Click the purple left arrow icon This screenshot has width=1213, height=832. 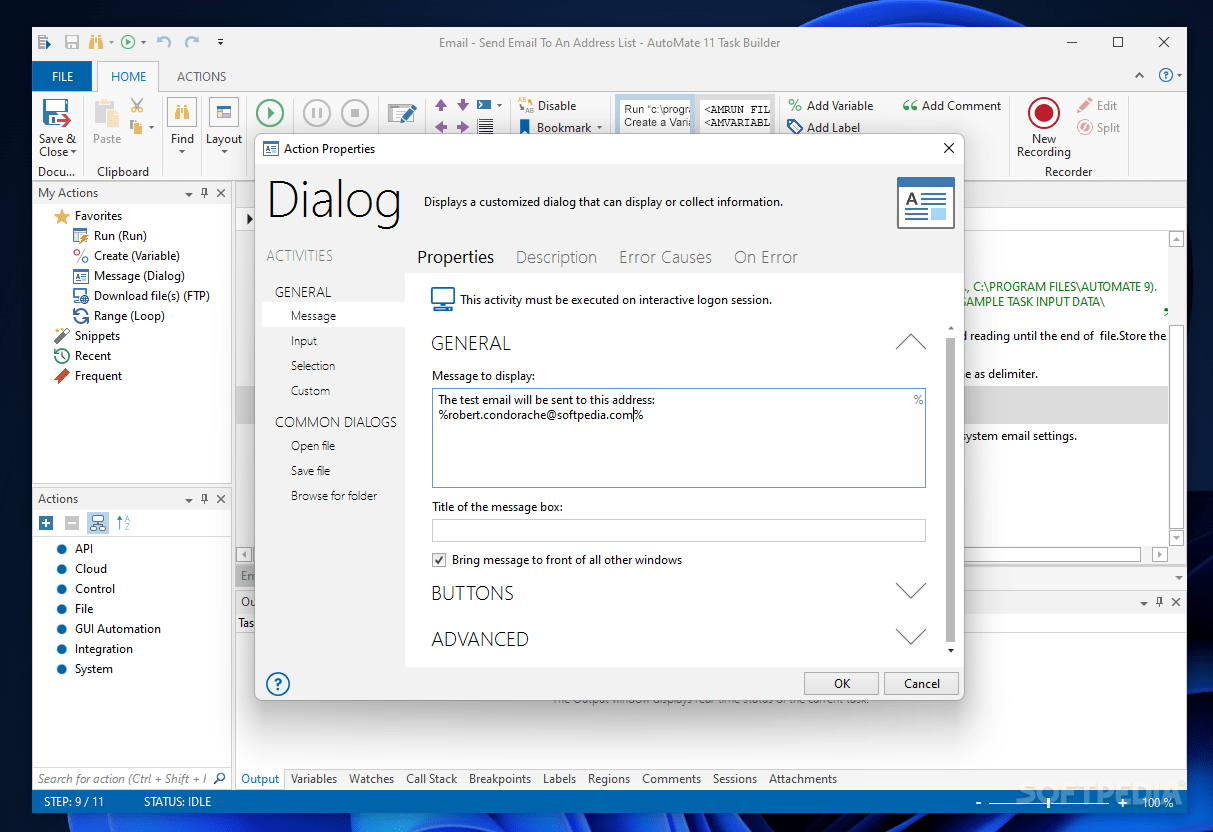tap(441, 127)
